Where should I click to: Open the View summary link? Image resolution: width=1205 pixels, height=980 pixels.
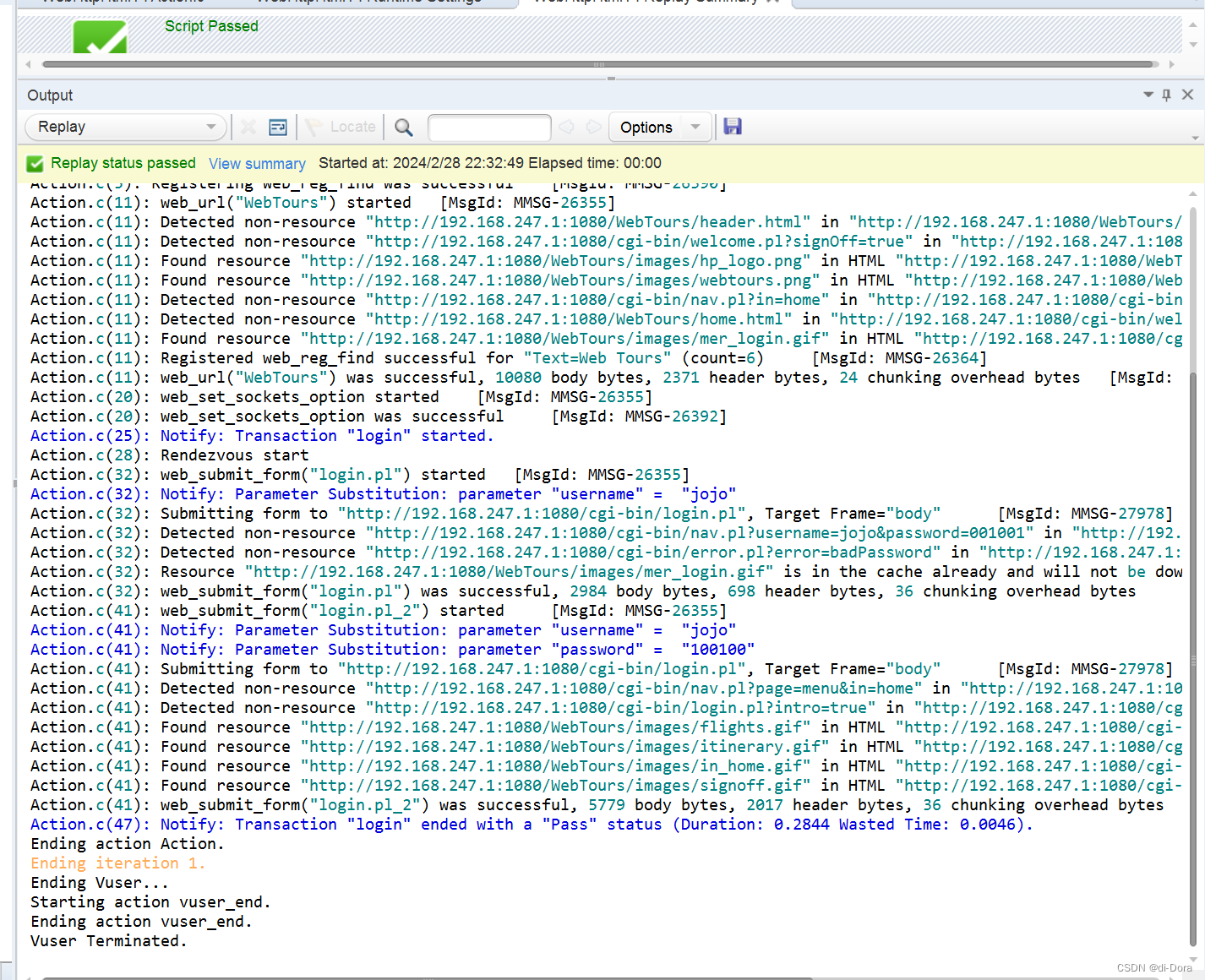click(x=257, y=164)
